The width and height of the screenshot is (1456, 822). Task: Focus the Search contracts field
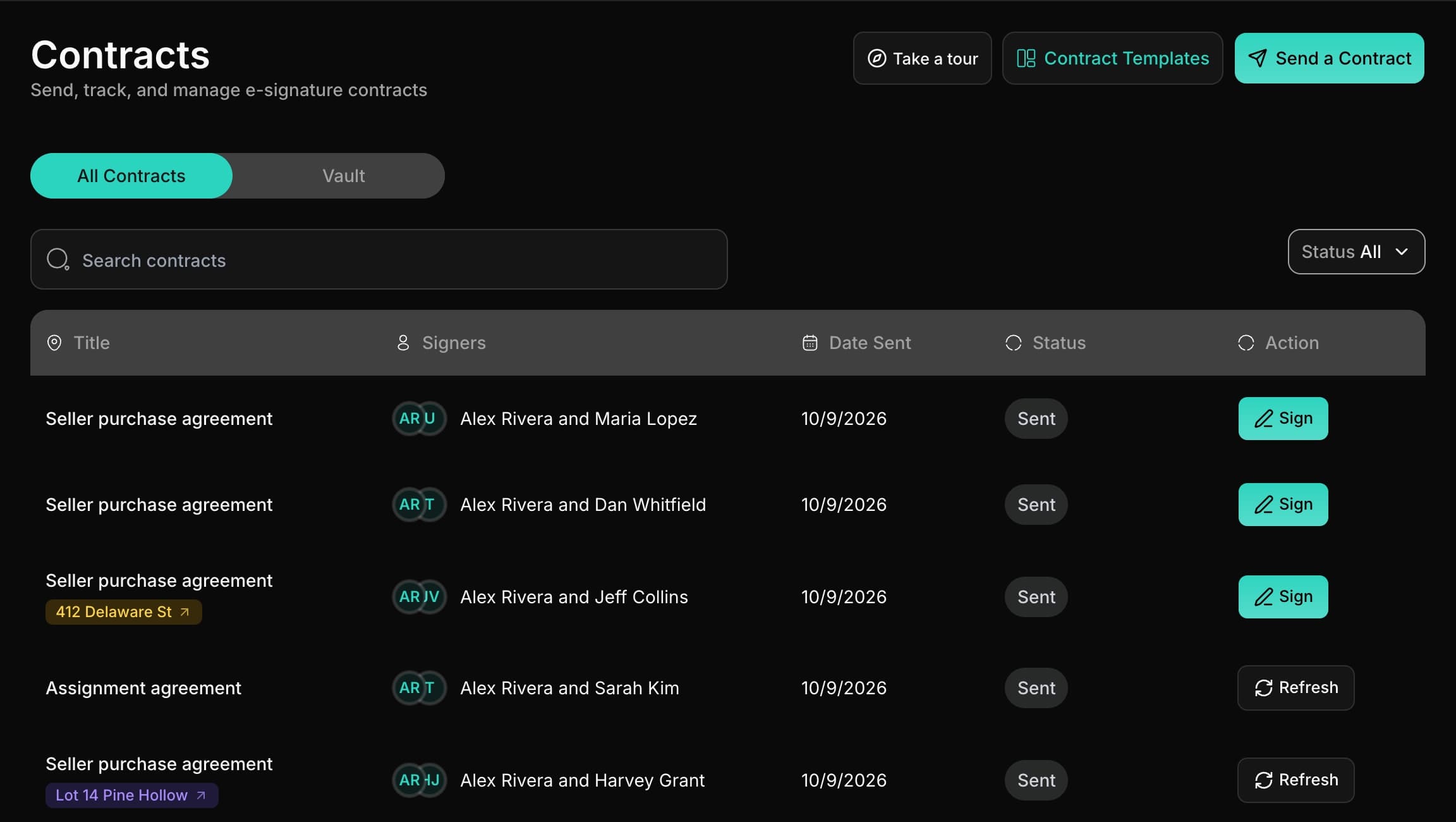coord(379,259)
